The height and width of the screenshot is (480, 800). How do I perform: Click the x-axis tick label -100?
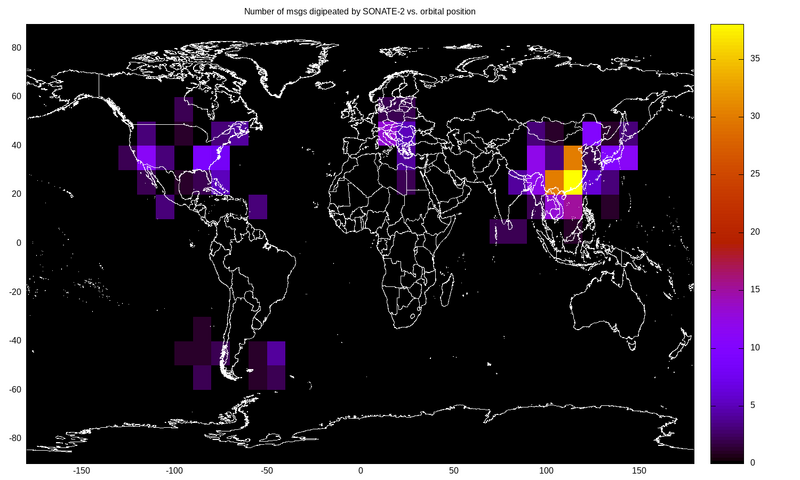click(x=174, y=470)
